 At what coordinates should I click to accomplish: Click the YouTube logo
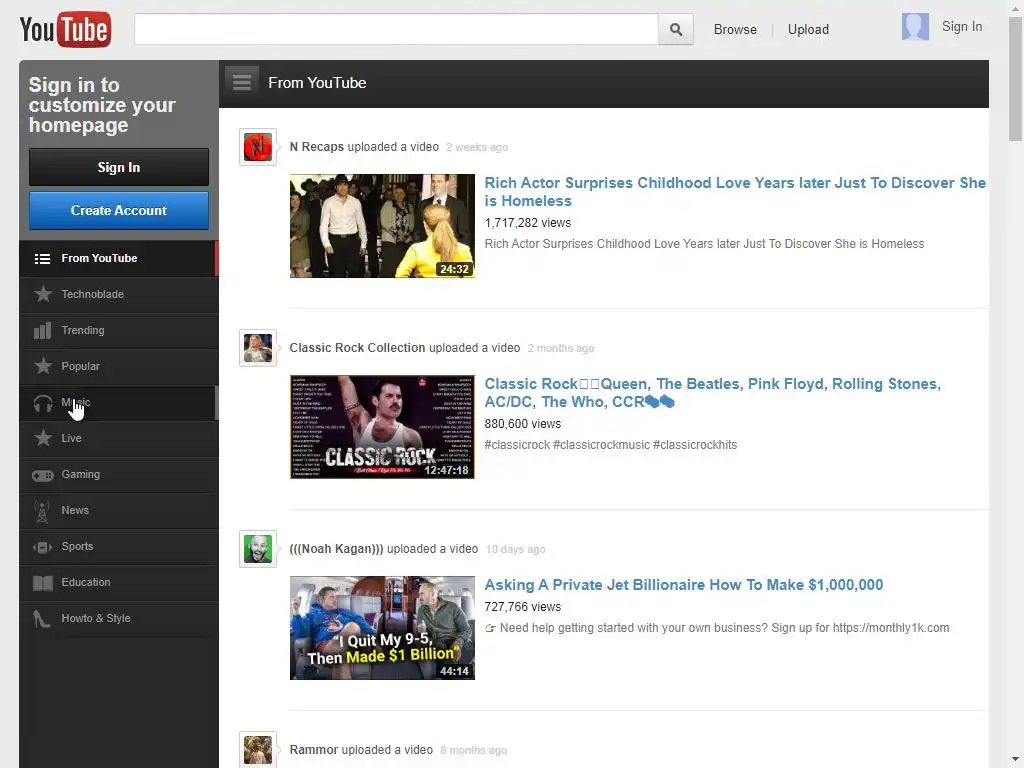click(65, 29)
